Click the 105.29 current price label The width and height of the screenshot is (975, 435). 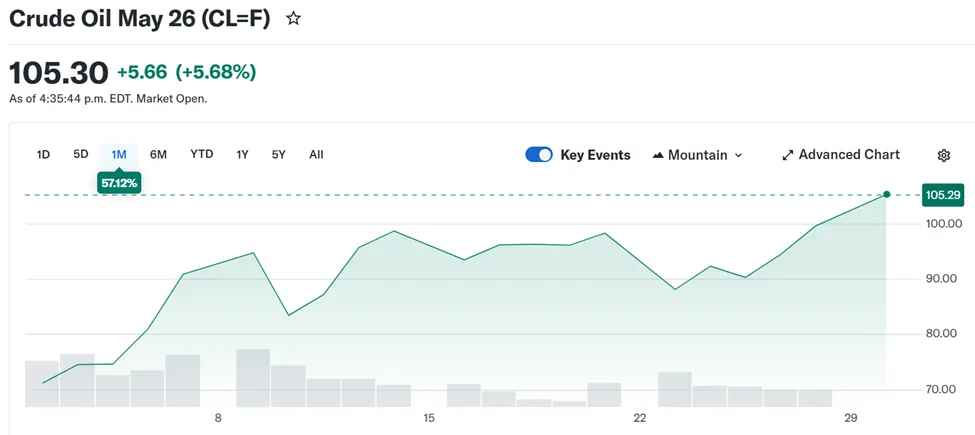[943, 195]
